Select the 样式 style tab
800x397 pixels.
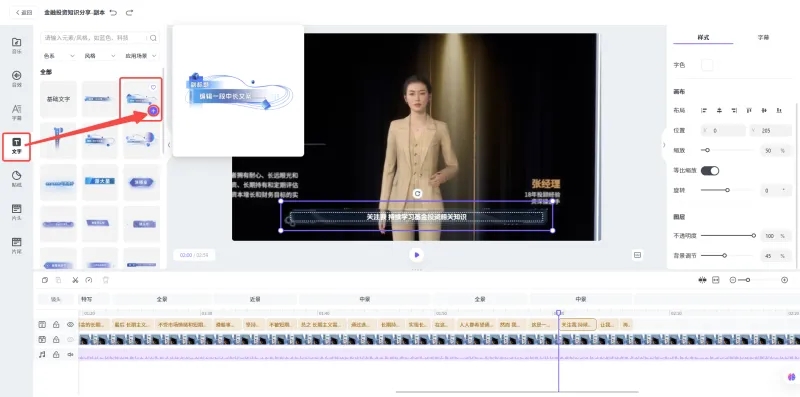[x=703, y=38]
